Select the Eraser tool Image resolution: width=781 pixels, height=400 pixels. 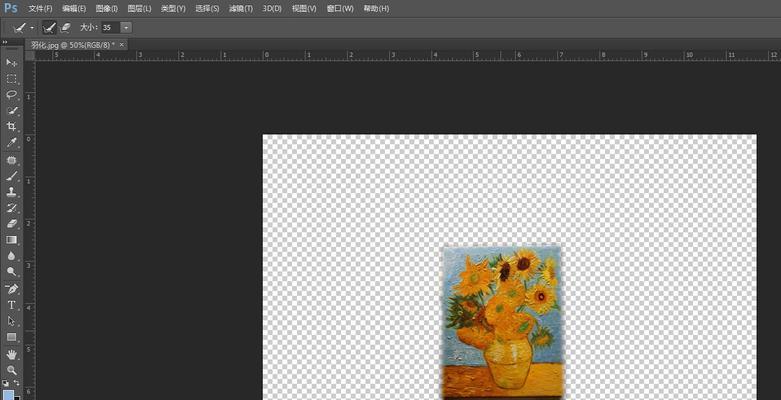pos(11,224)
